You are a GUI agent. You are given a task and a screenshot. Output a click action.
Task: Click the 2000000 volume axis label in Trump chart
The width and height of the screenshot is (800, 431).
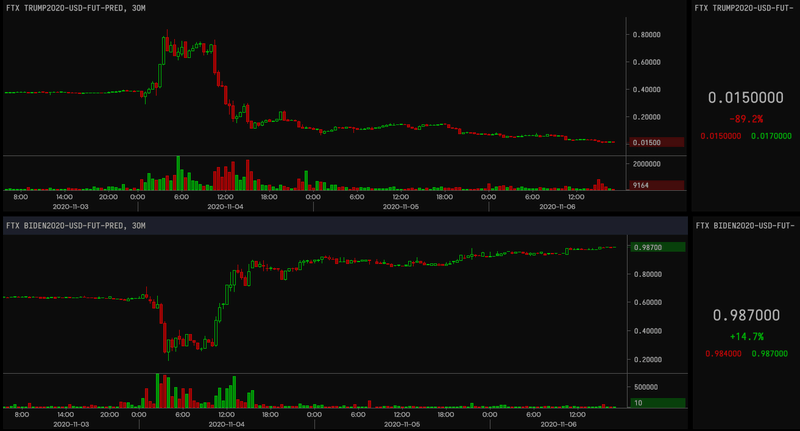(x=646, y=164)
